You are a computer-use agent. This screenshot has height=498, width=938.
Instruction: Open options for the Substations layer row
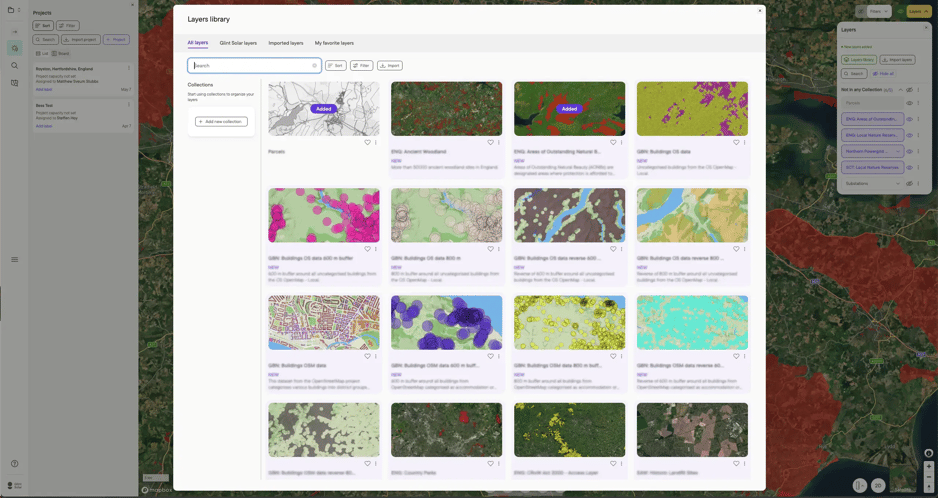tap(918, 184)
